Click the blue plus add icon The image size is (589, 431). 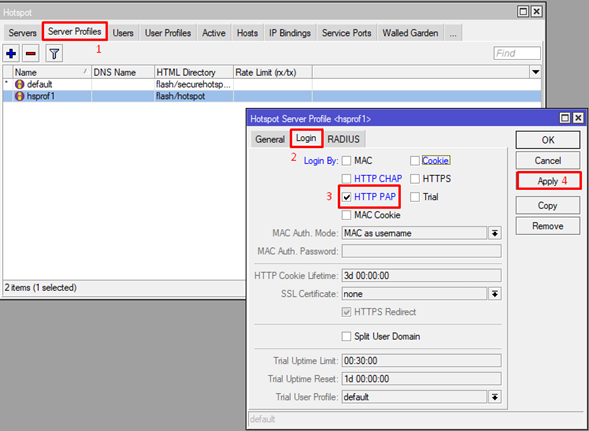tap(11, 54)
